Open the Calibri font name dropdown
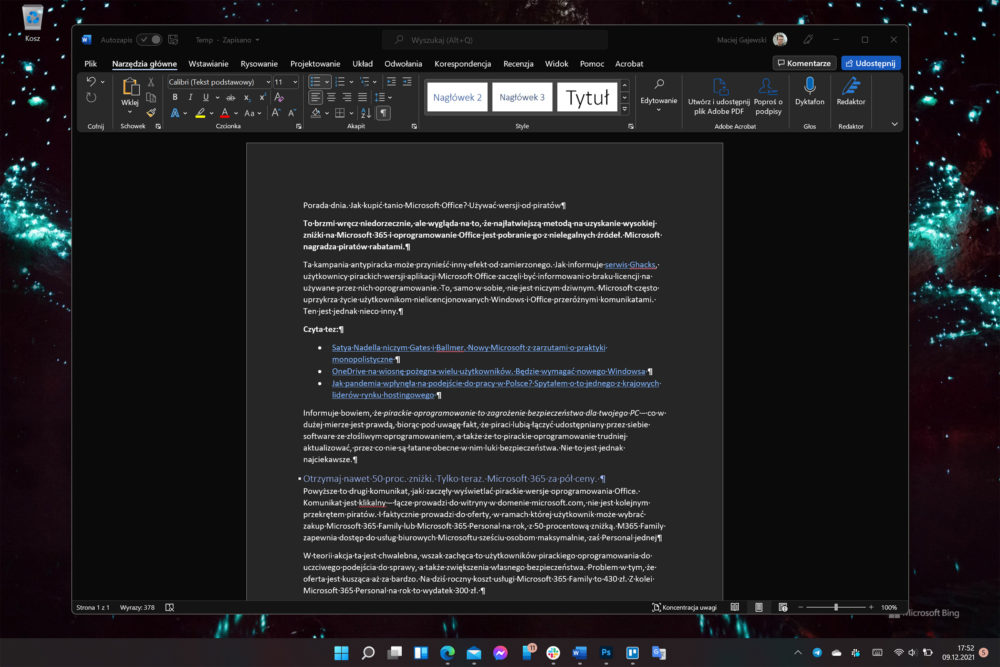1000x667 pixels. [x=268, y=82]
